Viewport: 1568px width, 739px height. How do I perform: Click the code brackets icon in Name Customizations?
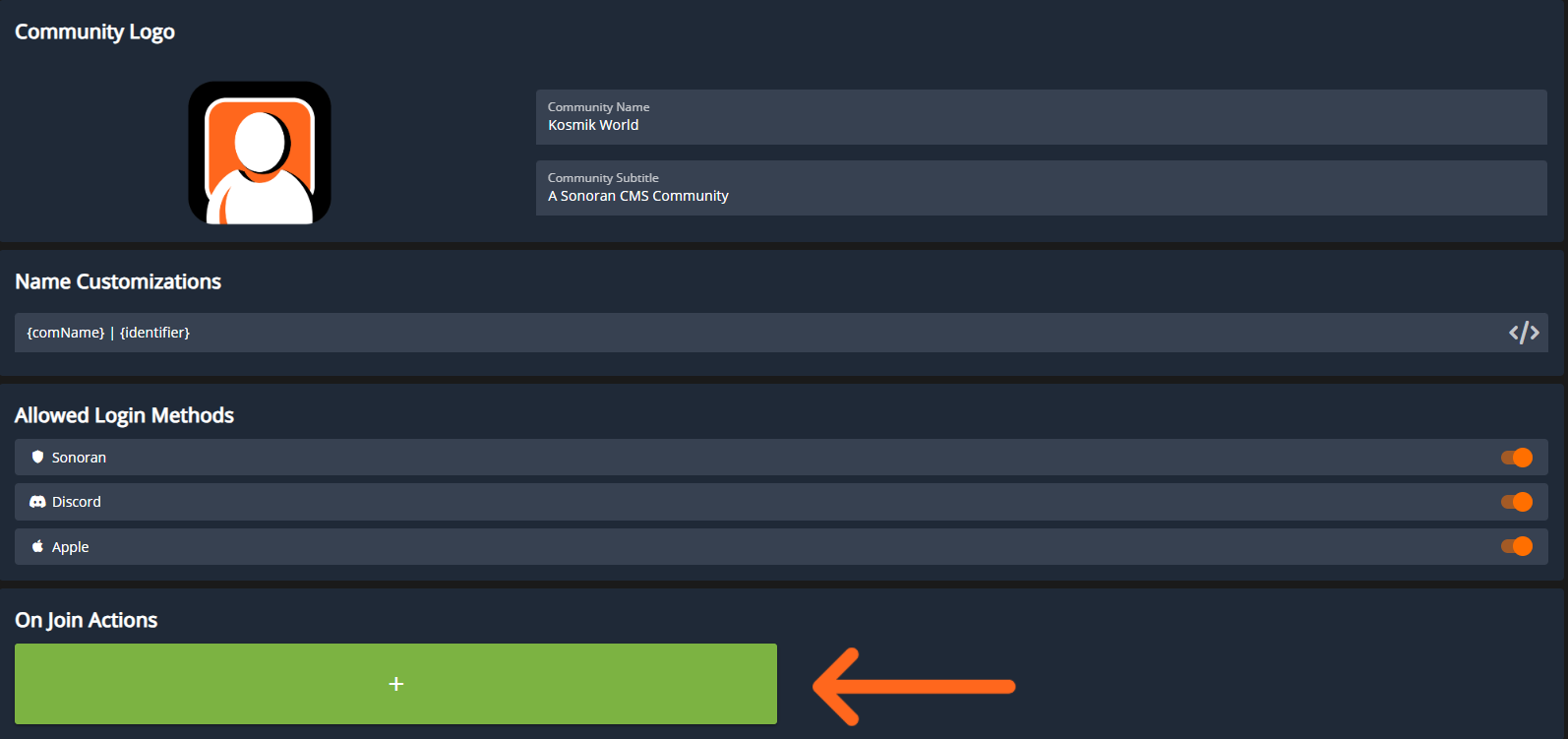point(1523,333)
